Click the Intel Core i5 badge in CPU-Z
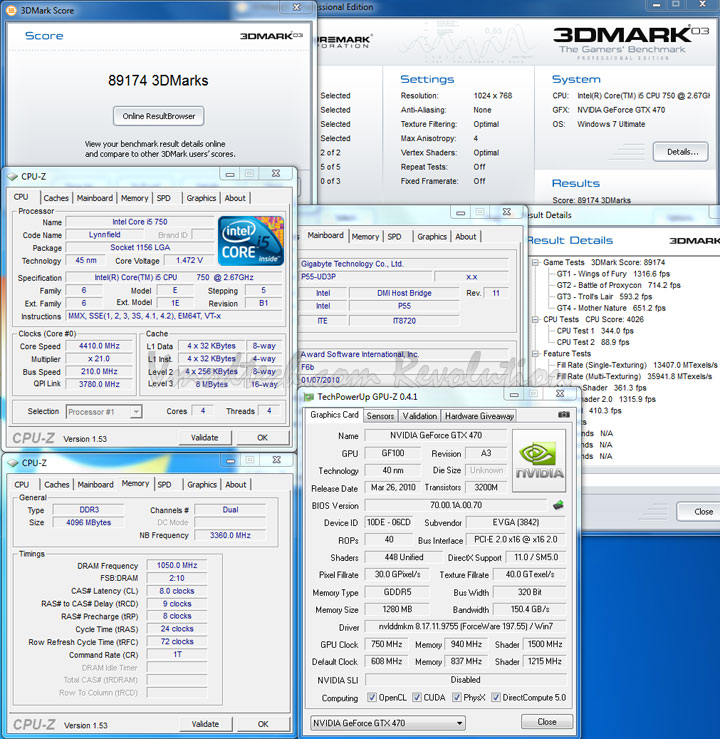The image size is (720, 739). (251, 241)
